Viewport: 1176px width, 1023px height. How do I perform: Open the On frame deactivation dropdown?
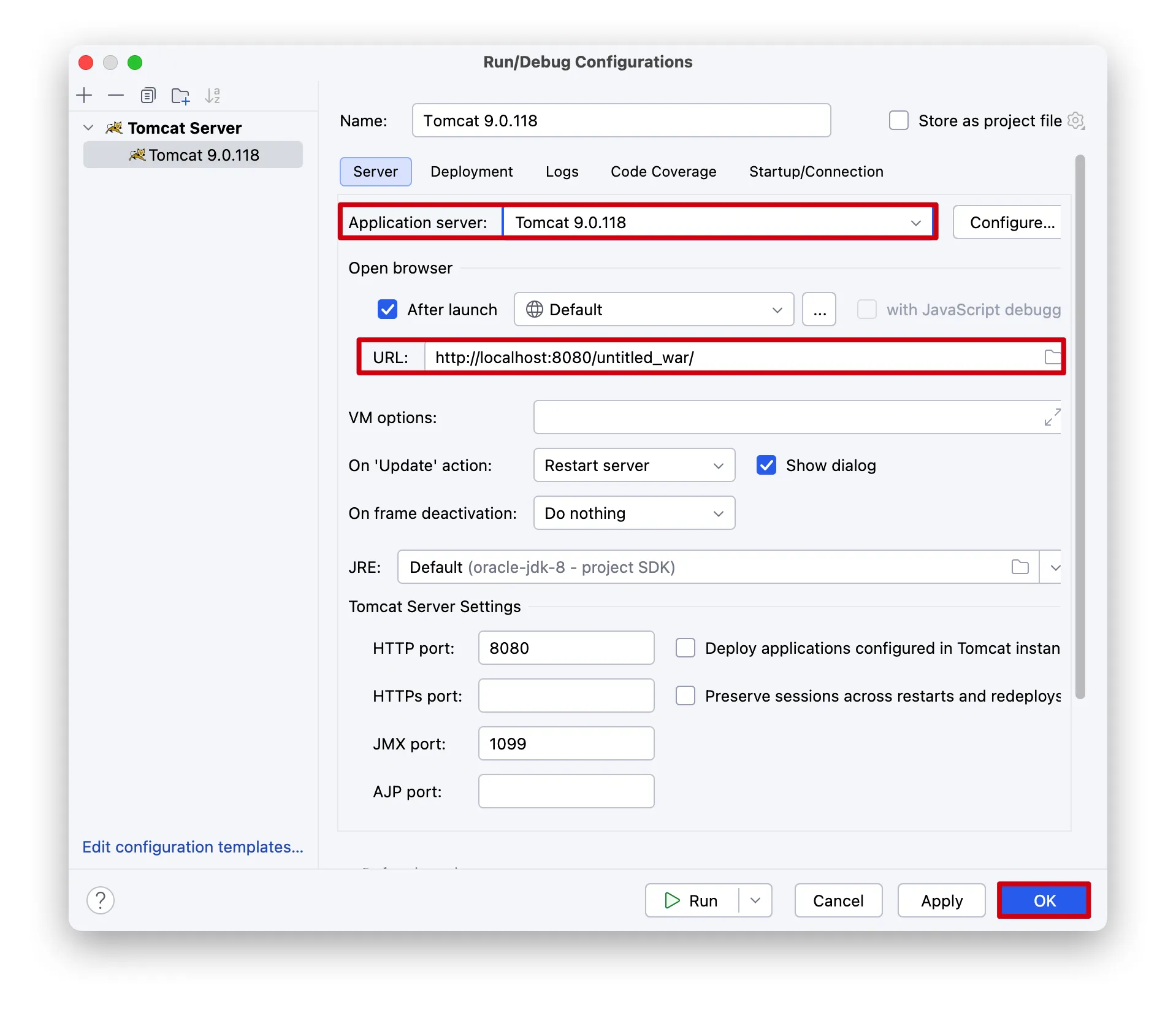(x=635, y=513)
